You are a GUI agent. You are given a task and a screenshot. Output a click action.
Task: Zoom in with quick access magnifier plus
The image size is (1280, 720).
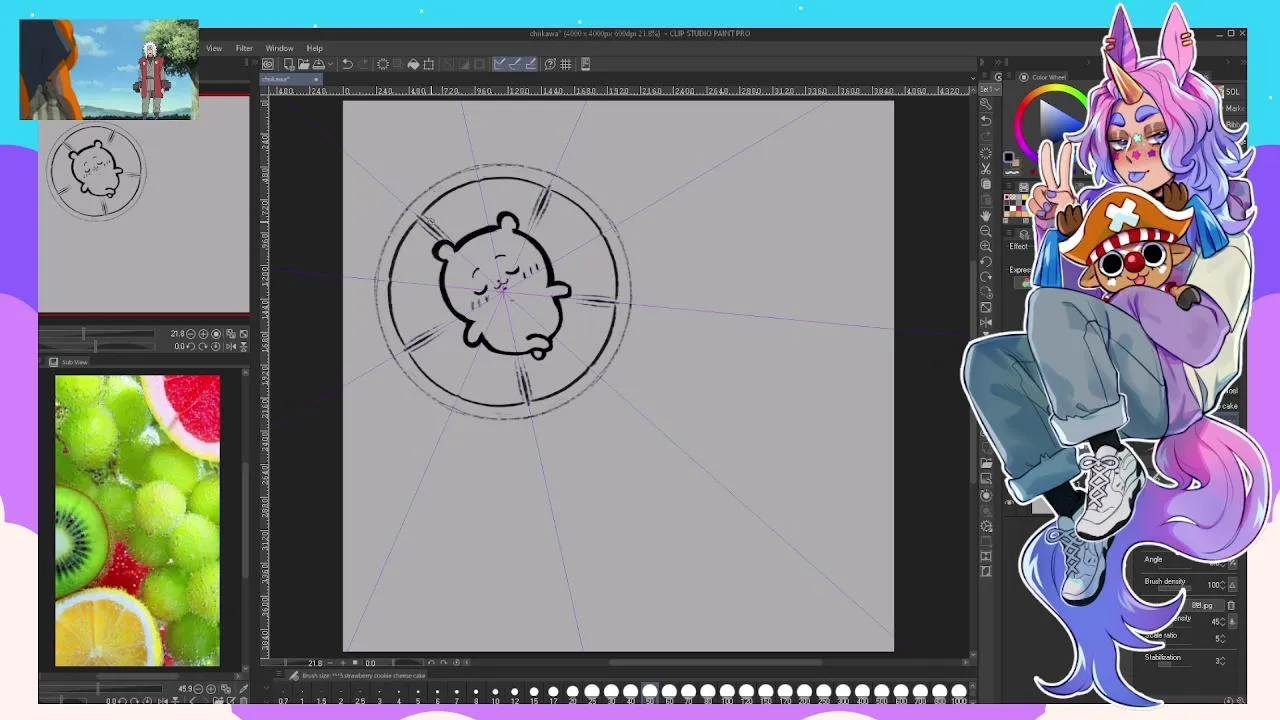click(x=986, y=246)
